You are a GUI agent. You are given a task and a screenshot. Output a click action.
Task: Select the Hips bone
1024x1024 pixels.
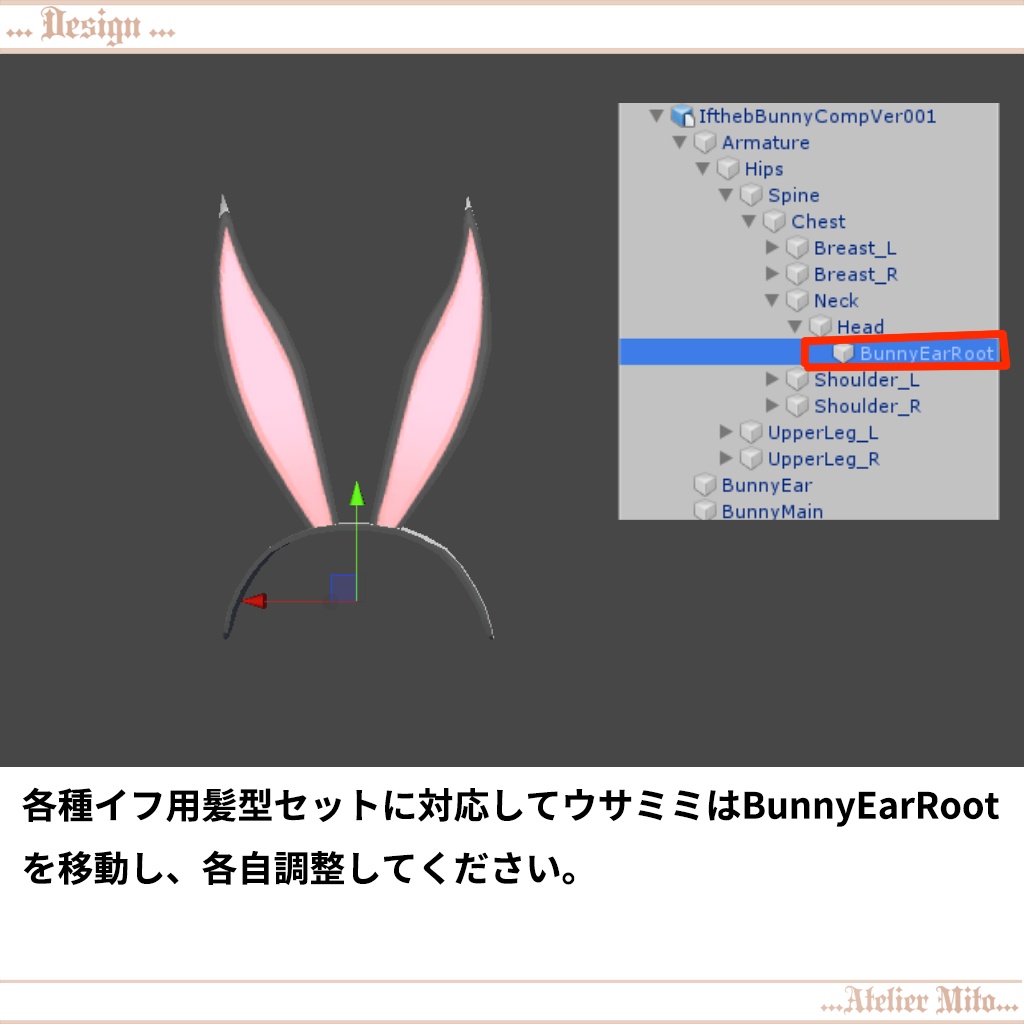click(x=764, y=168)
